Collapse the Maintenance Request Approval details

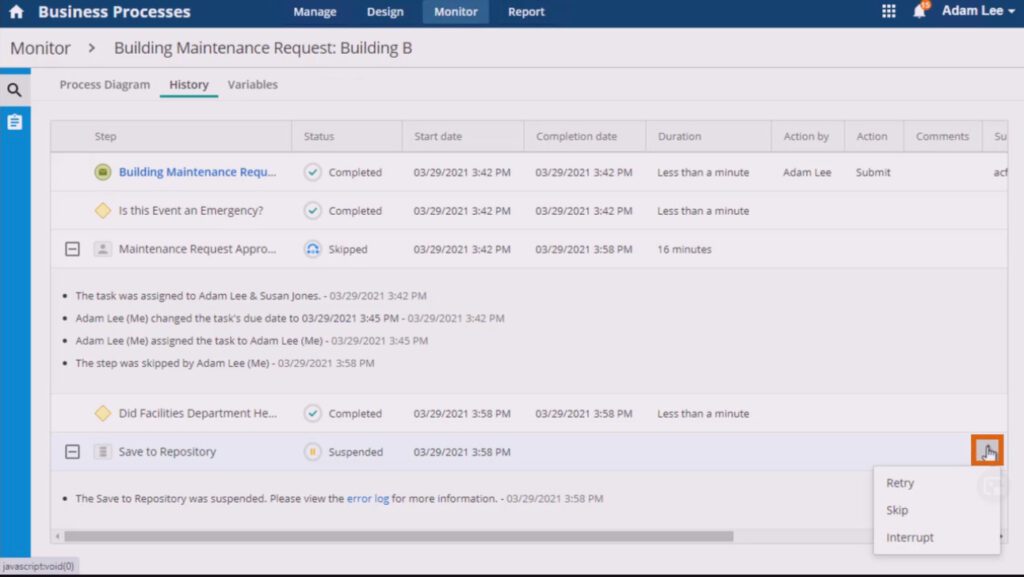[x=72, y=249]
